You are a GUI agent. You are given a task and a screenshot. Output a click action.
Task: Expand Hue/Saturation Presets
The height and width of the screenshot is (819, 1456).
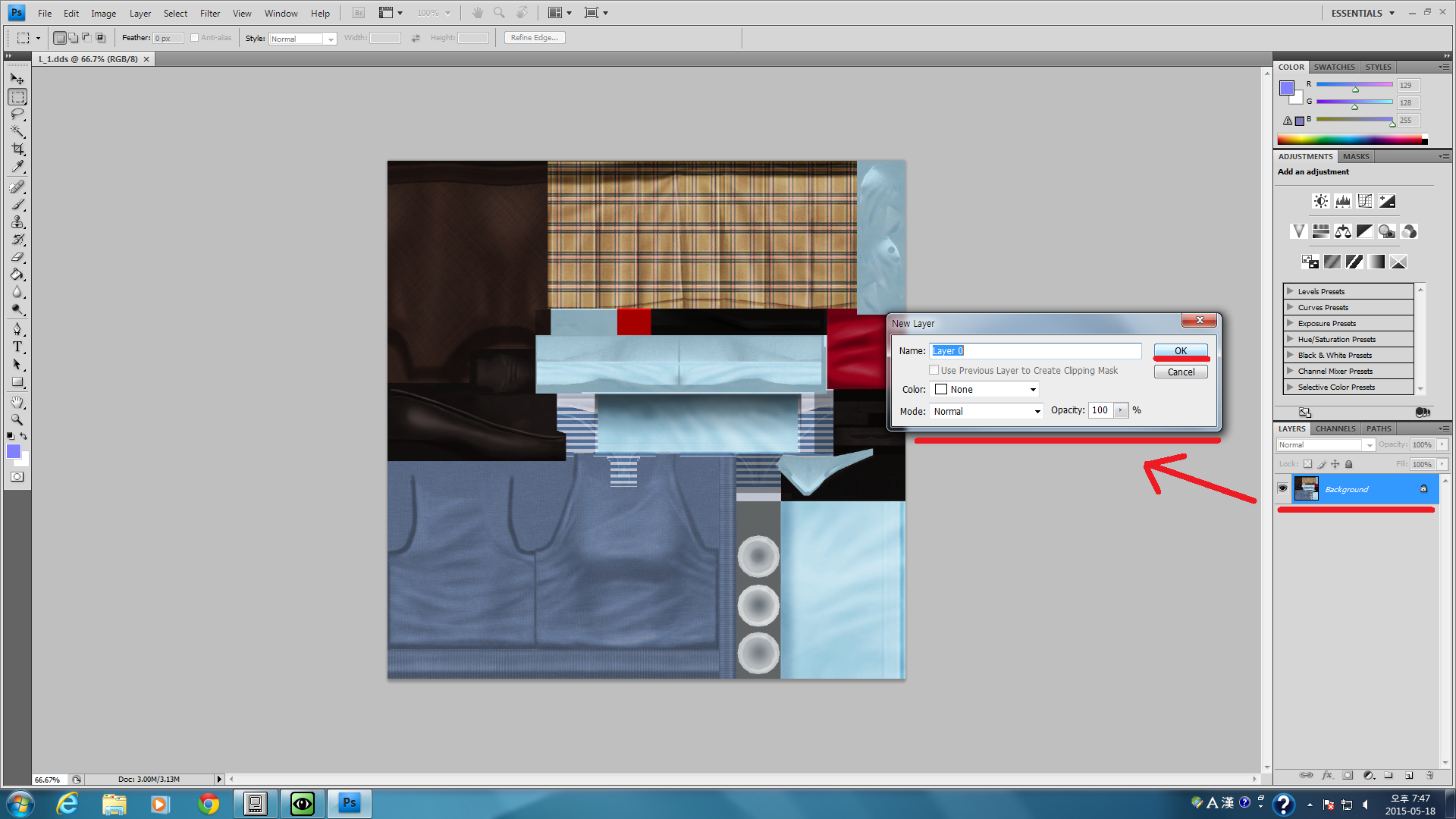(1290, 339)
